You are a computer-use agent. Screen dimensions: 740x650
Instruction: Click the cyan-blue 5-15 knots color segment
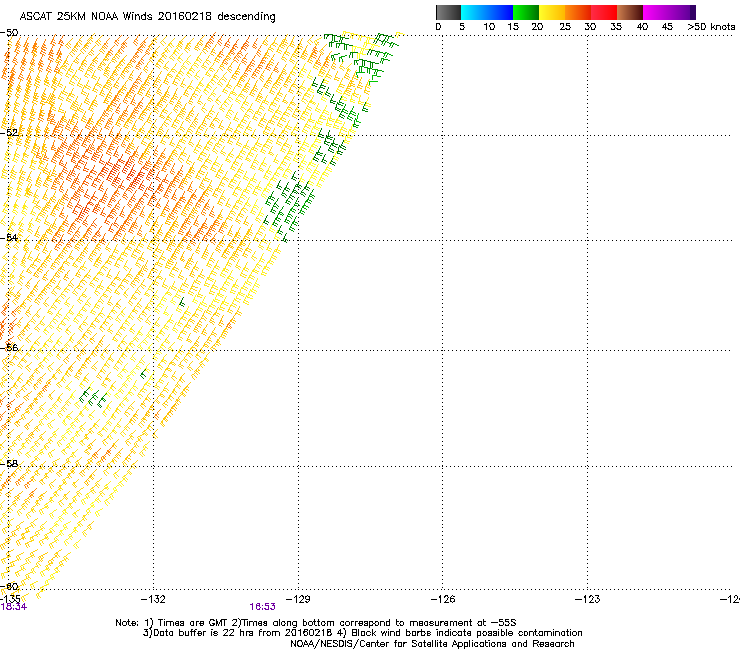click(x=487, y=12)
